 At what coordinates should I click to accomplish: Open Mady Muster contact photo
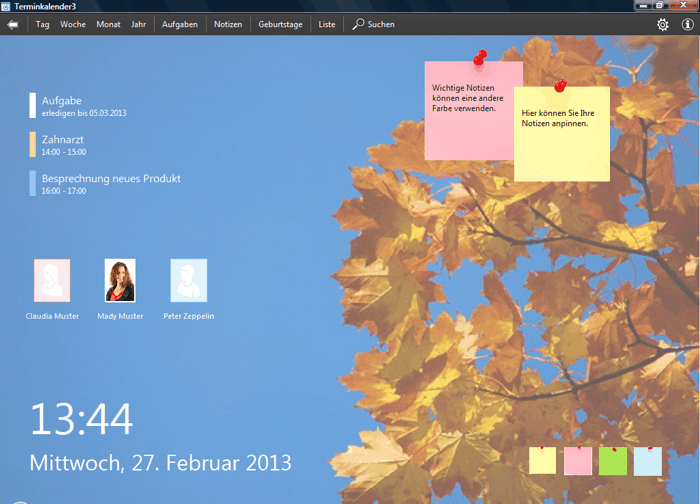pos(120,281)
